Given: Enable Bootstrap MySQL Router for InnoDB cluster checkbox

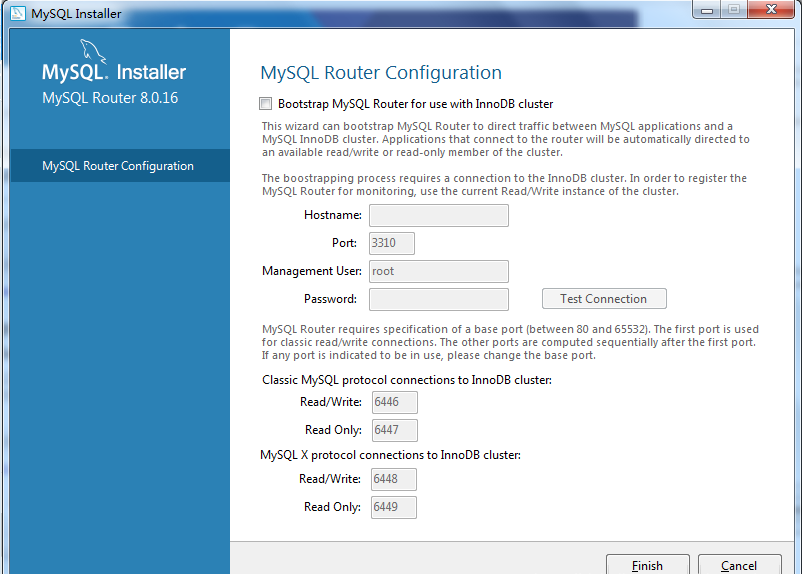Looking at the screenshot, I should 265,104.
